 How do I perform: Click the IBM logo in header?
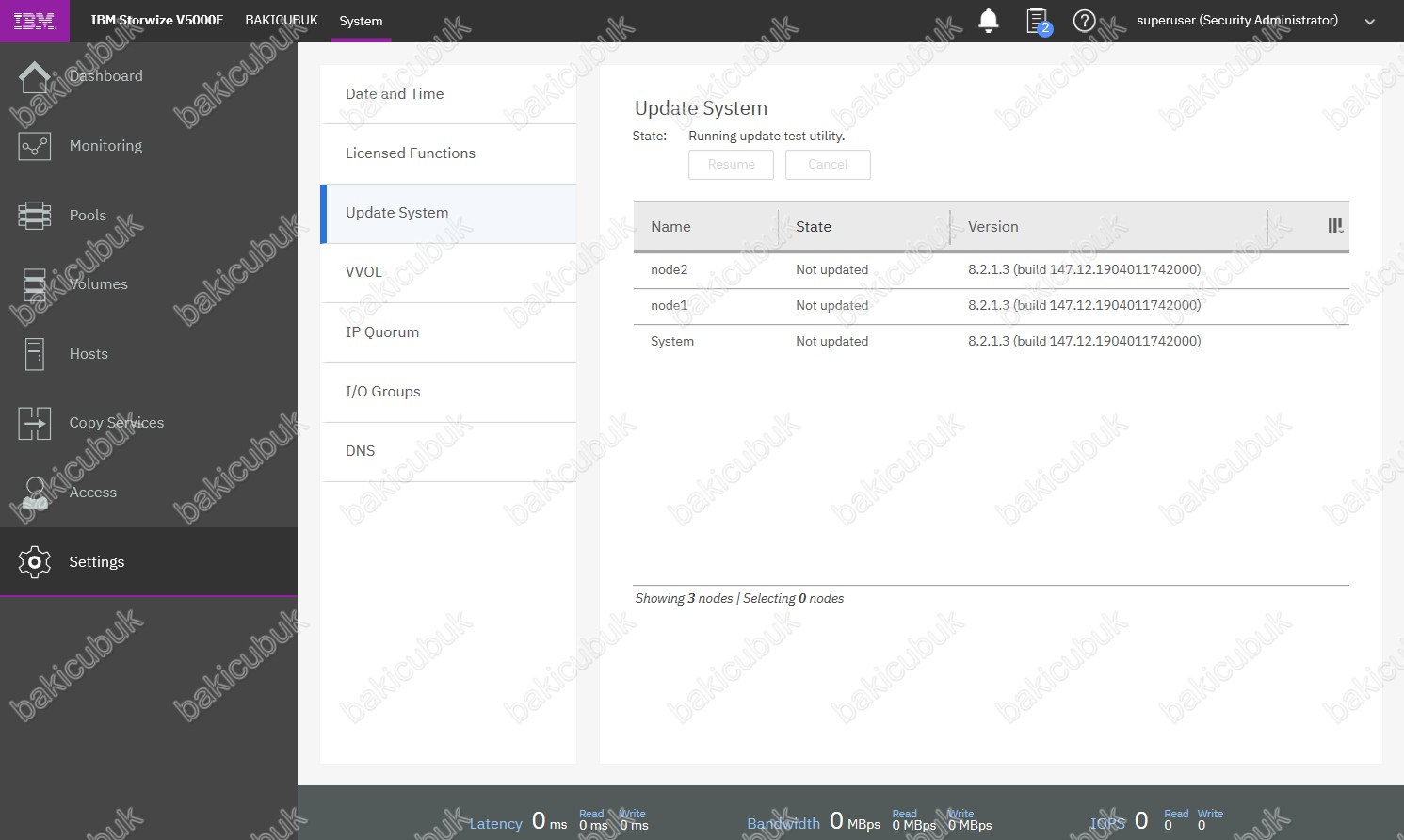34,21
